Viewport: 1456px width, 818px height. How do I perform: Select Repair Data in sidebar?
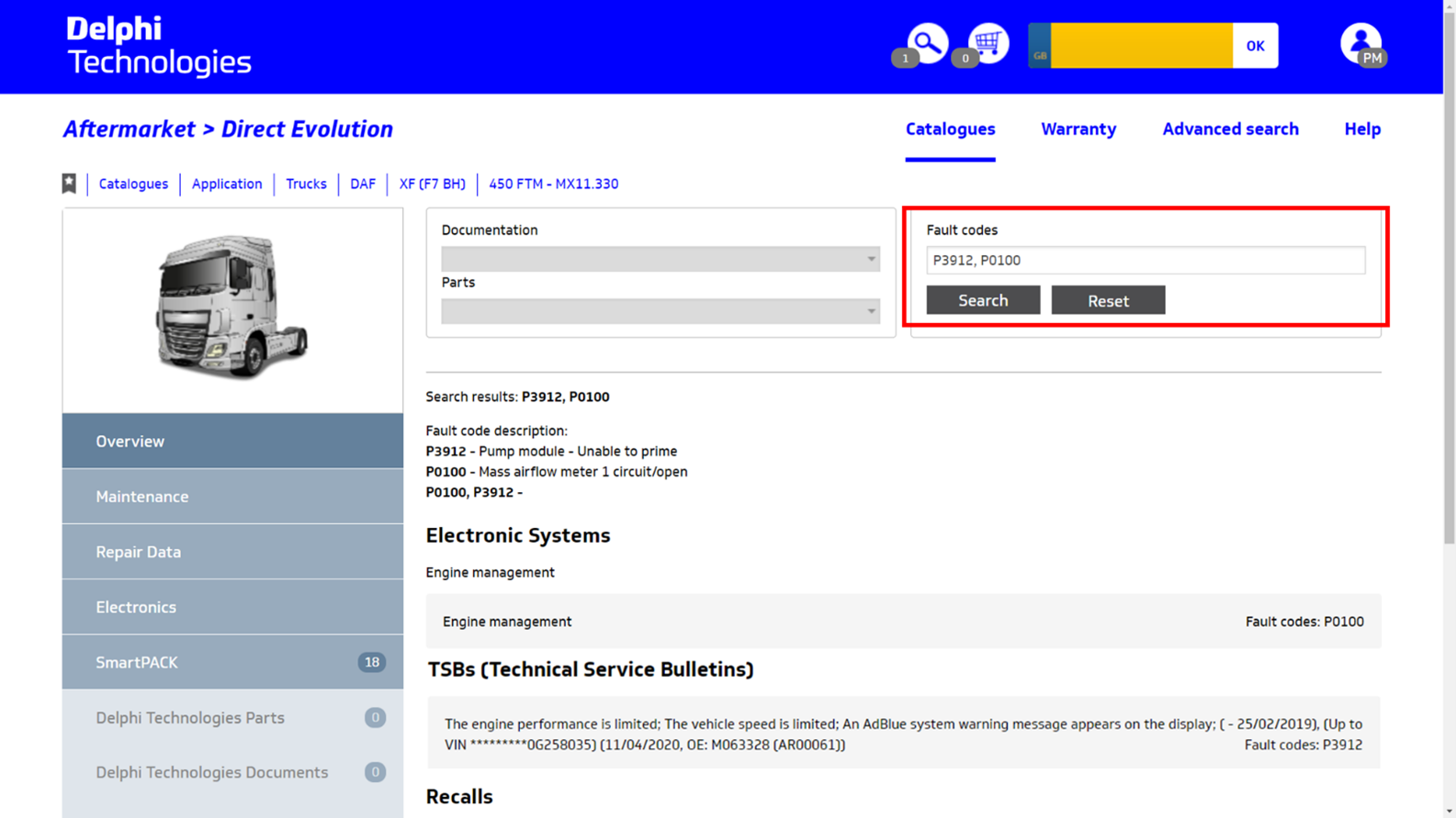tap(232, 552)
